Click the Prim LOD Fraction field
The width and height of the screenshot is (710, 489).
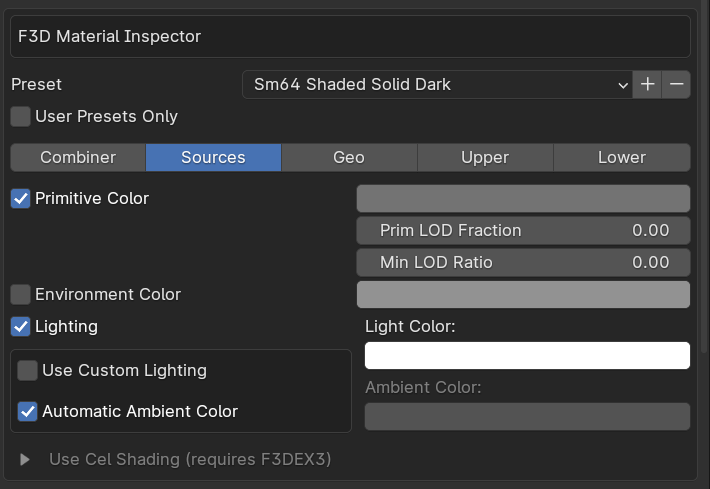(x=523, y=230)
